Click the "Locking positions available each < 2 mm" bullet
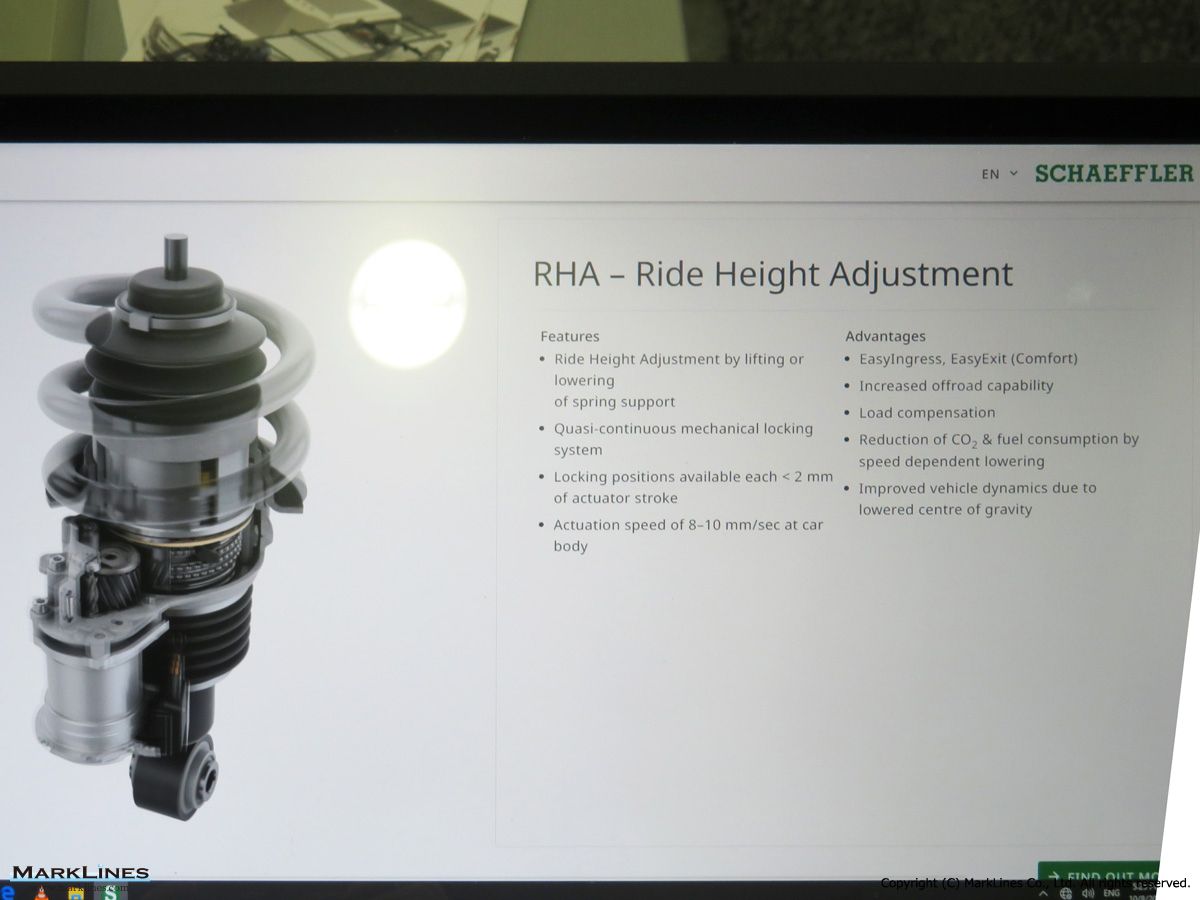The image size is (1200, 900). pyautogui.click(x=693, y=487)
